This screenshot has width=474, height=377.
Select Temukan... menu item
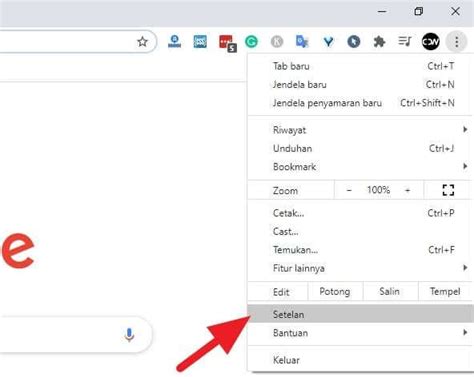pos(361,250)
